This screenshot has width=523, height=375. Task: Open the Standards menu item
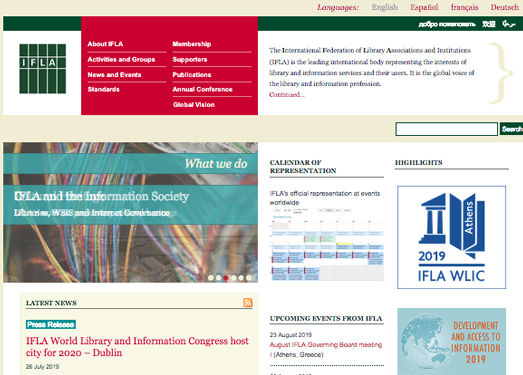(103, 89)
